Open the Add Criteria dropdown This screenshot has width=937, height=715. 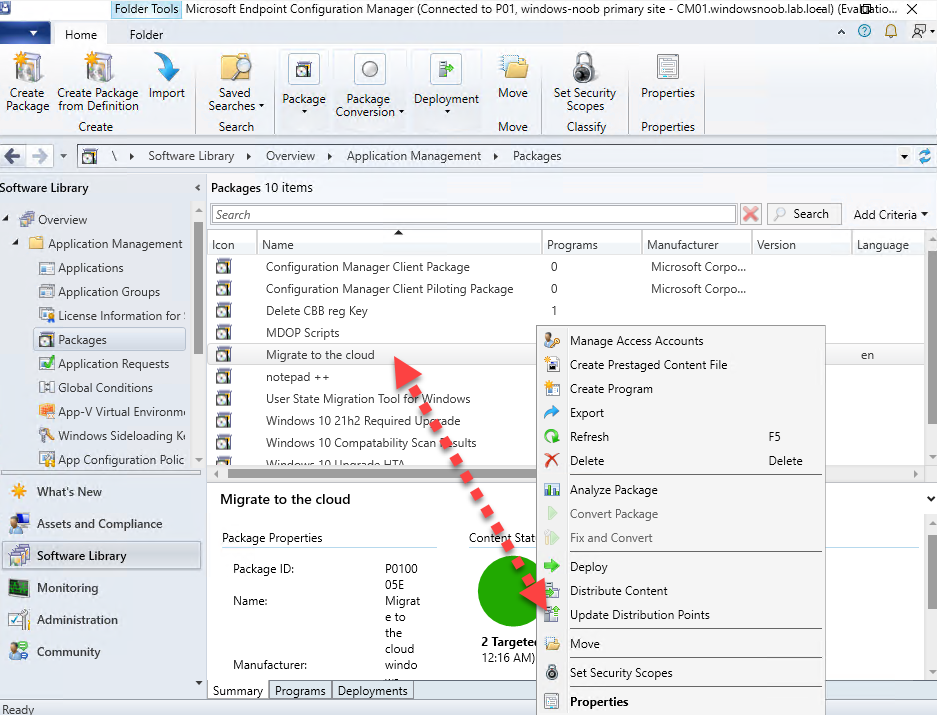point(890,215)
